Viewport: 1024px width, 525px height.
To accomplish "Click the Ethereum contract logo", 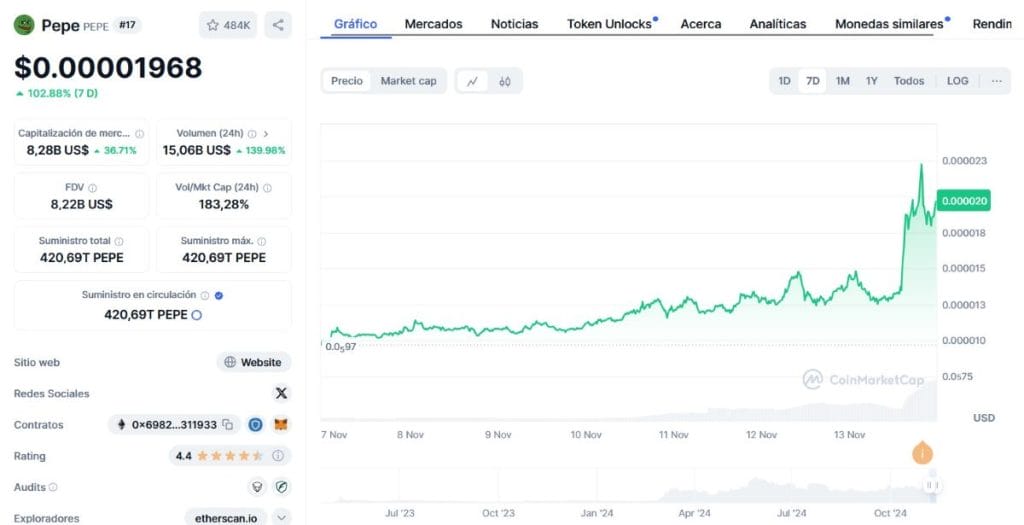I will [121, 424].
